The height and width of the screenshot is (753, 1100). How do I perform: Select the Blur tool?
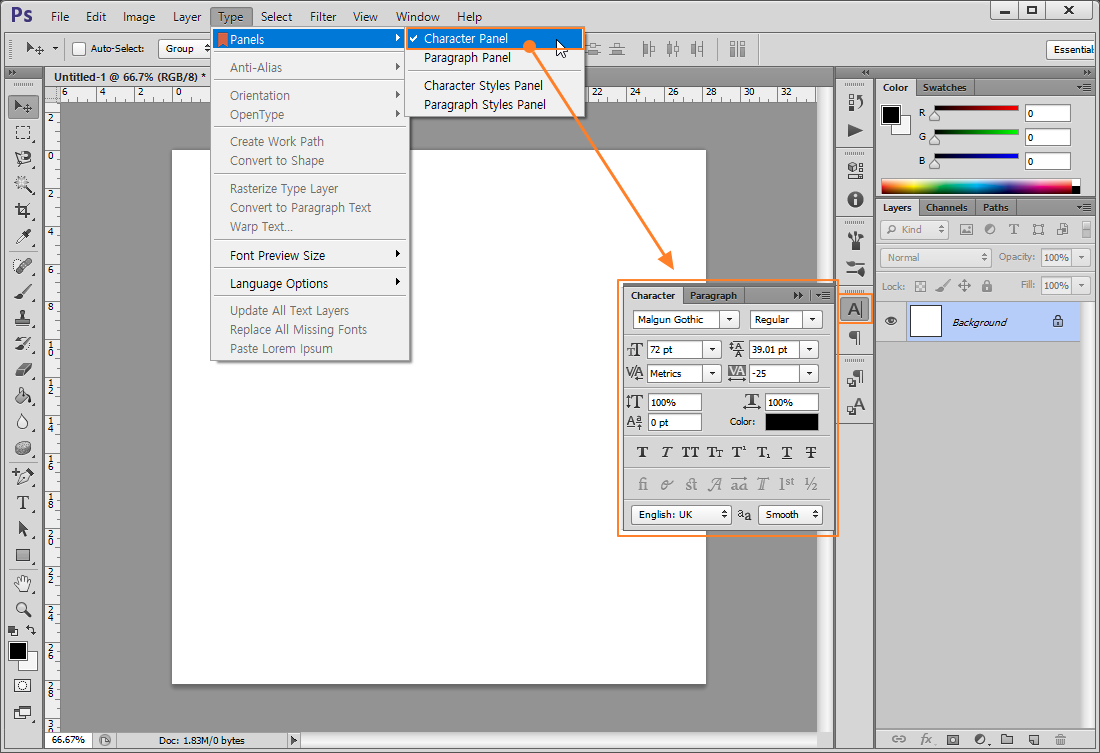[x=23, y=422]
